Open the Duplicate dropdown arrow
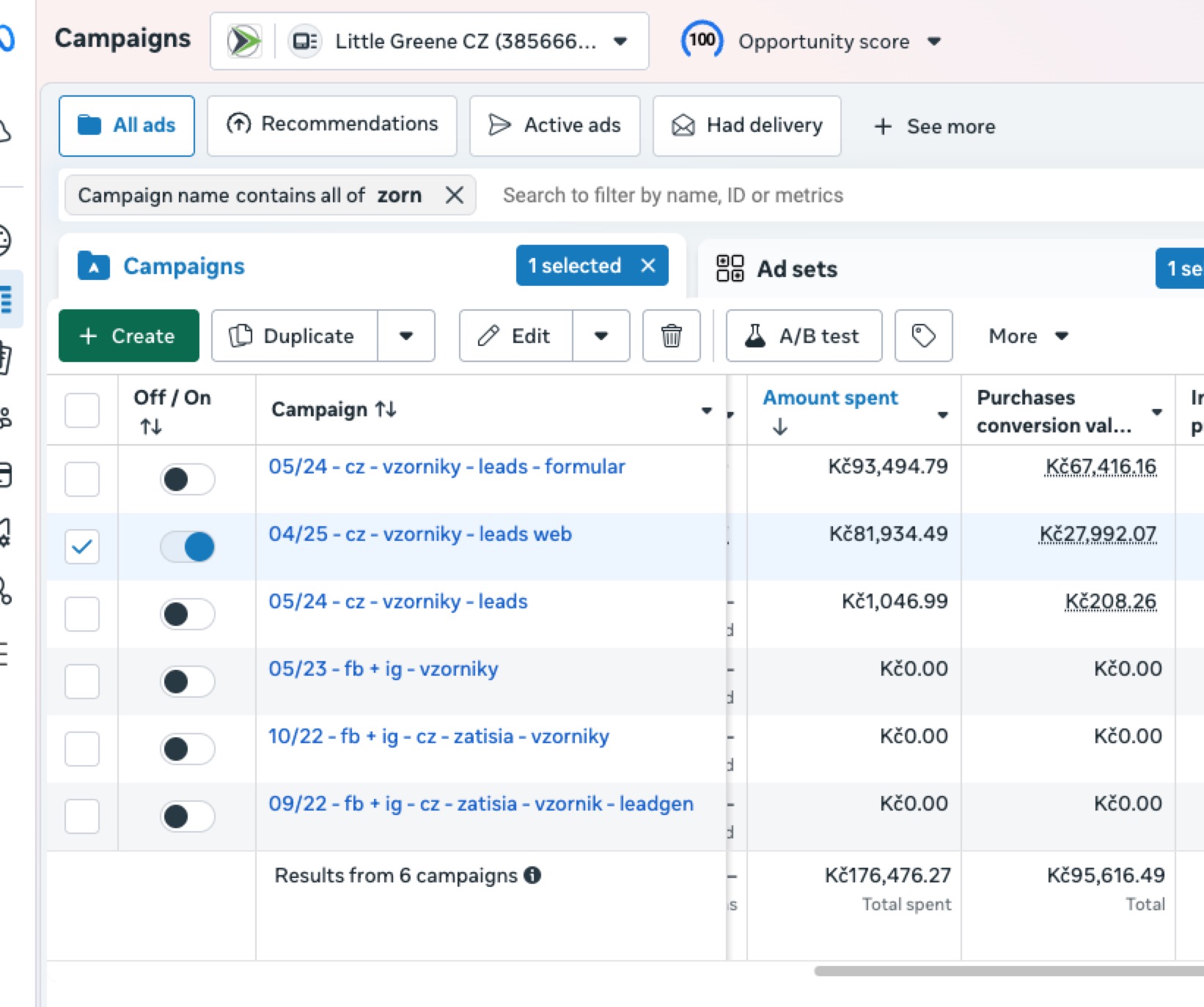The height and width of the screenshot is (1007, 1204). point(406,336)
